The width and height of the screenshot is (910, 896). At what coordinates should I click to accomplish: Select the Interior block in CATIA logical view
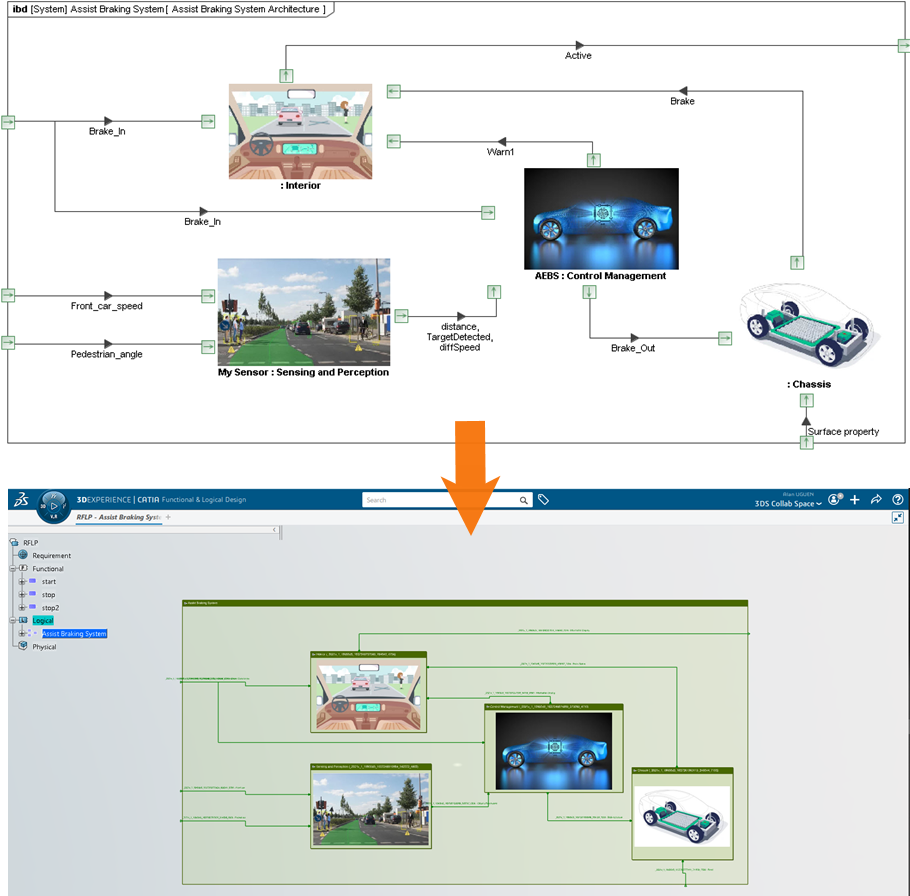[x=369, y=692]
